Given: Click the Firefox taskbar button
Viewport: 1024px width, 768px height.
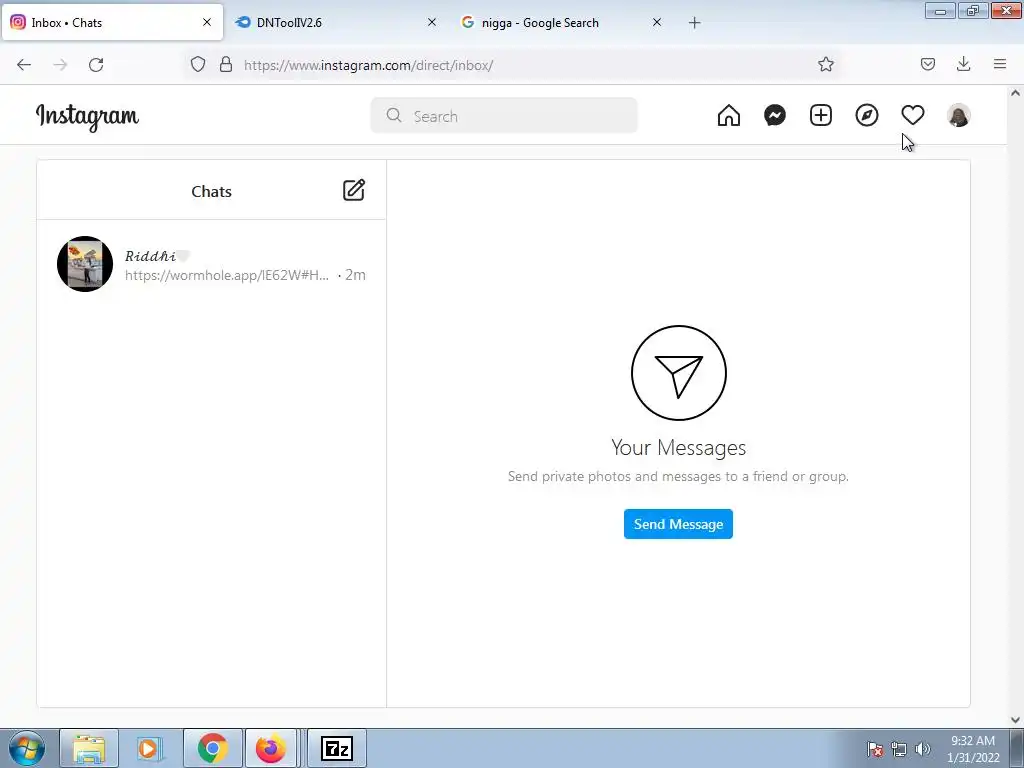Looking at the screenshot, I should tap(271, 748).
